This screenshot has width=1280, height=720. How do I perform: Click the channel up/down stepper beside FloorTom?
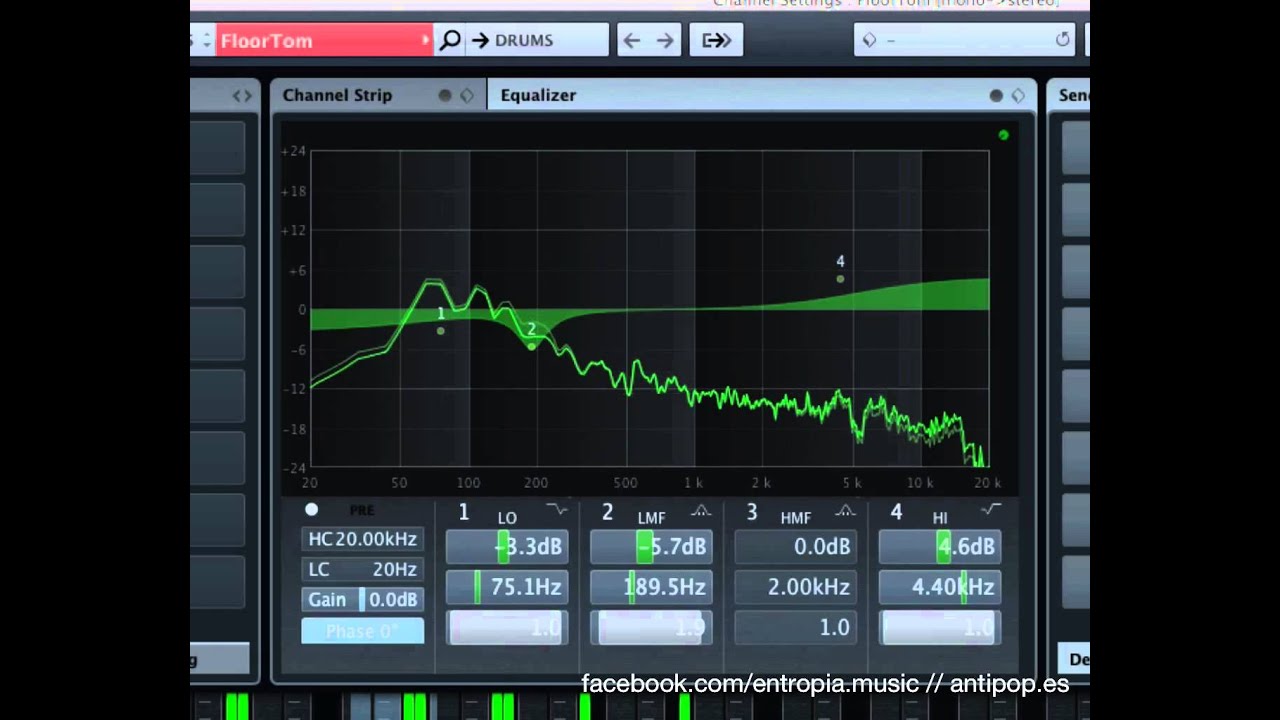click(207, 40)
